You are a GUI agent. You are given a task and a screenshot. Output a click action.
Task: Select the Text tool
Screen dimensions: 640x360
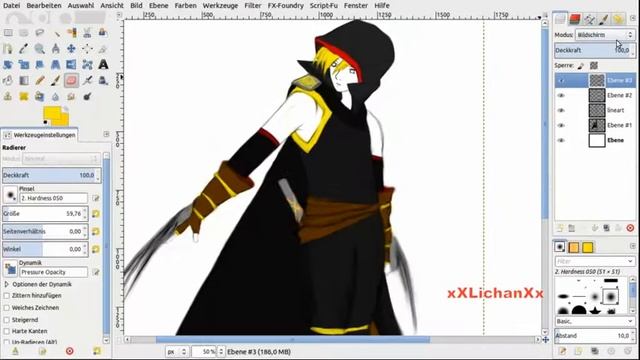click(x=103, y=64)
